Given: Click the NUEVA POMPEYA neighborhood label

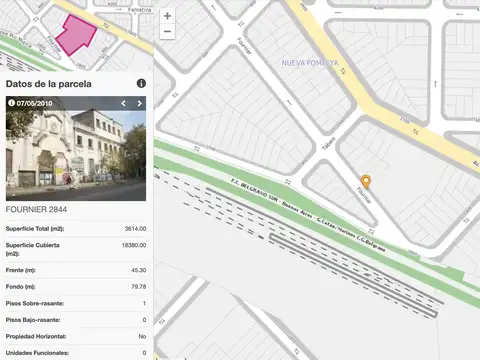Looking at the screenshot, I should 310,63.
